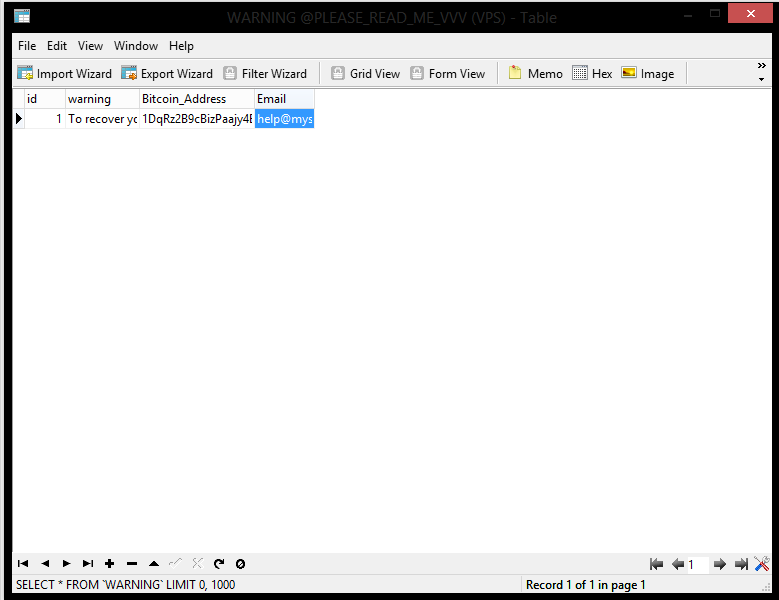Open the Hex viewer

coord(592,74)
